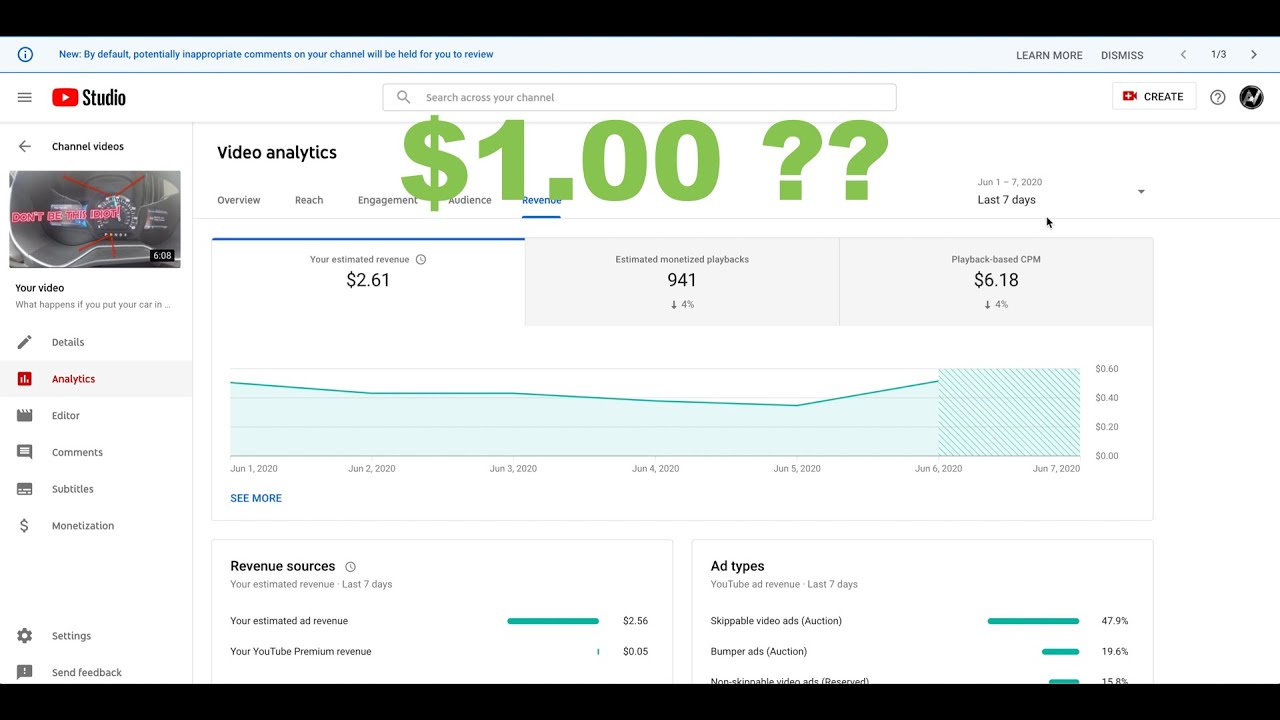Click the CREATE button
The width and height of the screenshot is (1280, 720).
click(1153, 97)
